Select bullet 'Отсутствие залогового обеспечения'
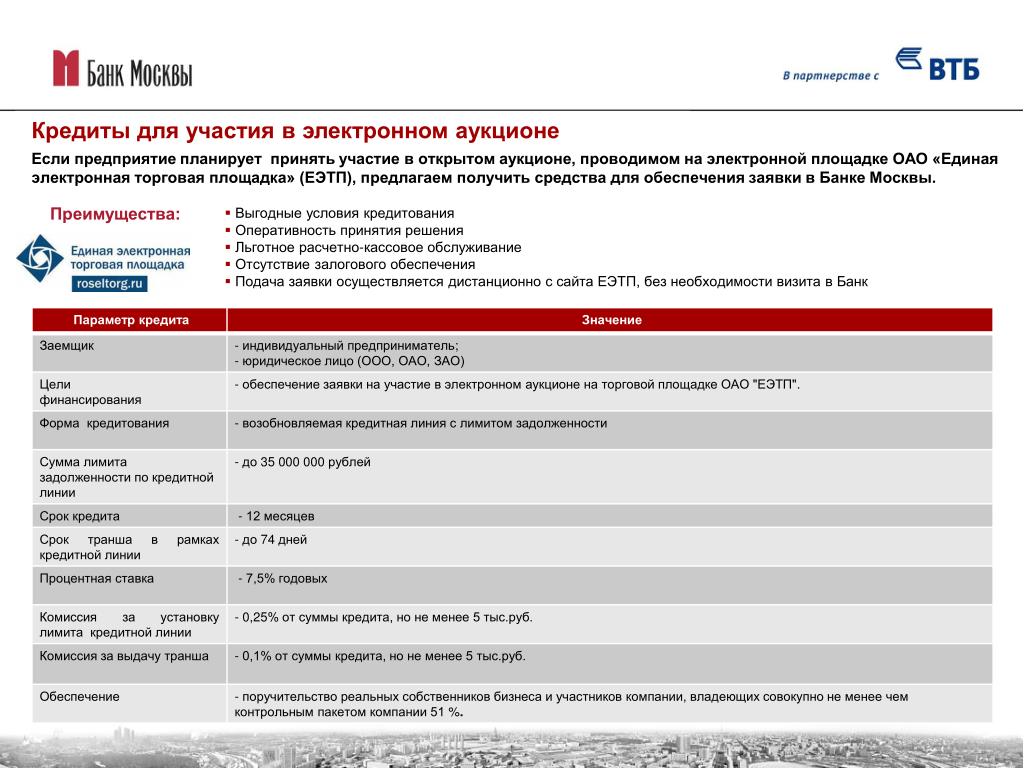The image size is (1024, 768). [355, 264]
